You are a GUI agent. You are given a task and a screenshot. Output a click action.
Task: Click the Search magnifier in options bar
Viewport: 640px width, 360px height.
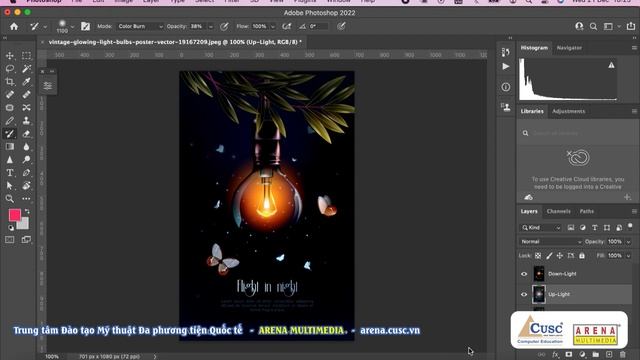tap(593, 27)
